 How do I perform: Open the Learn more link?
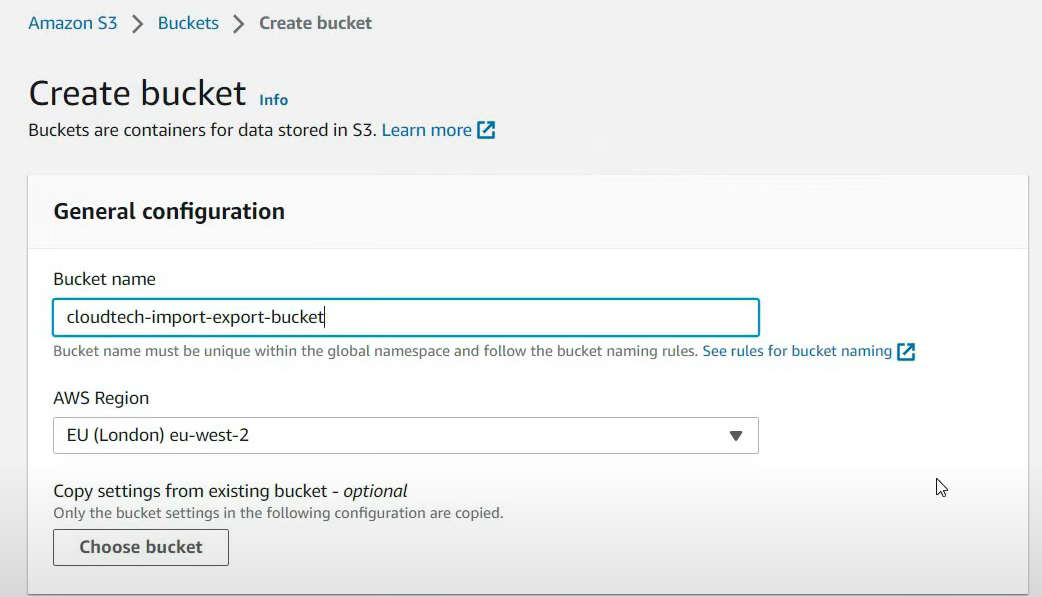click(427, 130)
